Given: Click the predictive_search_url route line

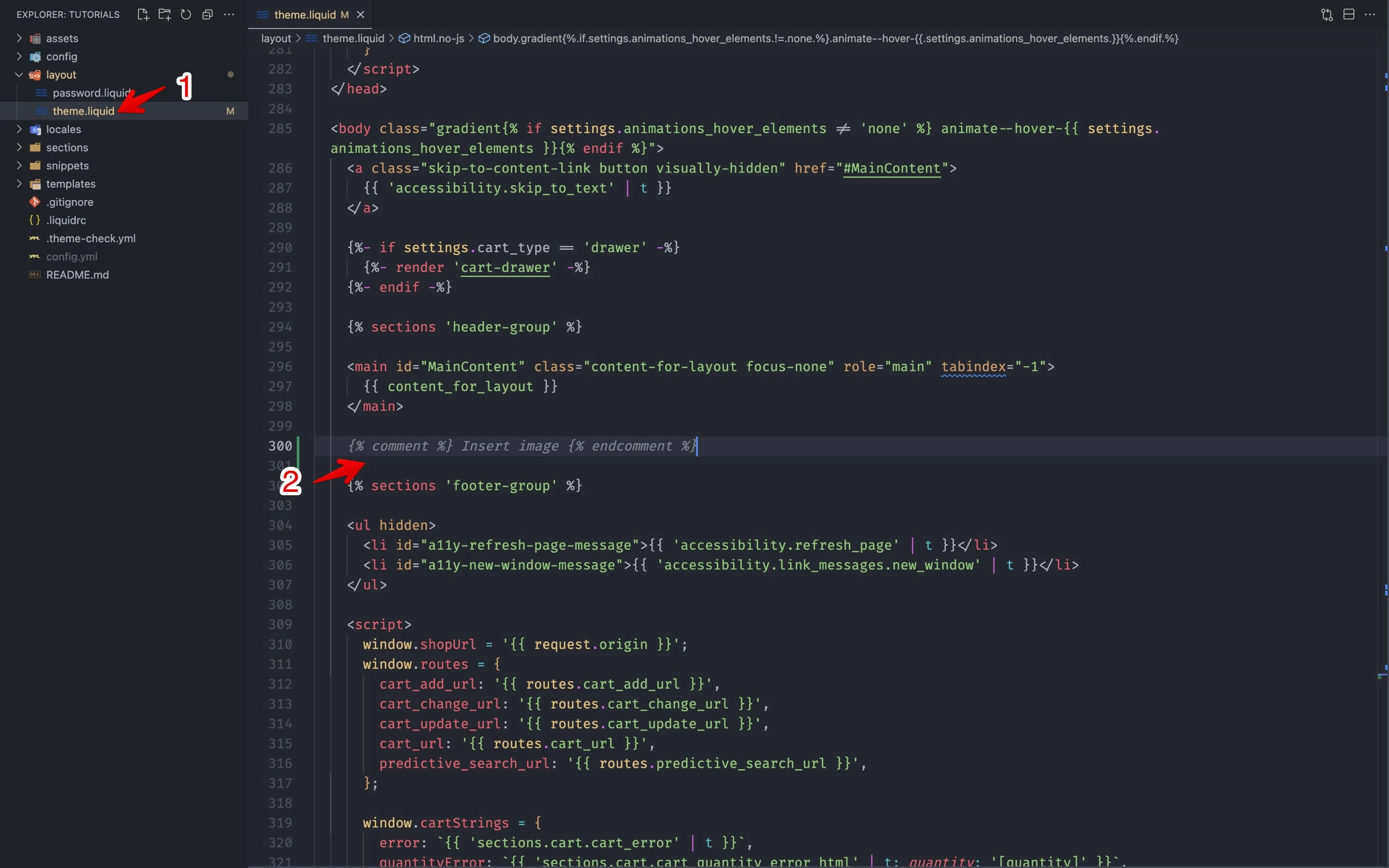Looking at the screenshot, I should (x=623, y=763).
